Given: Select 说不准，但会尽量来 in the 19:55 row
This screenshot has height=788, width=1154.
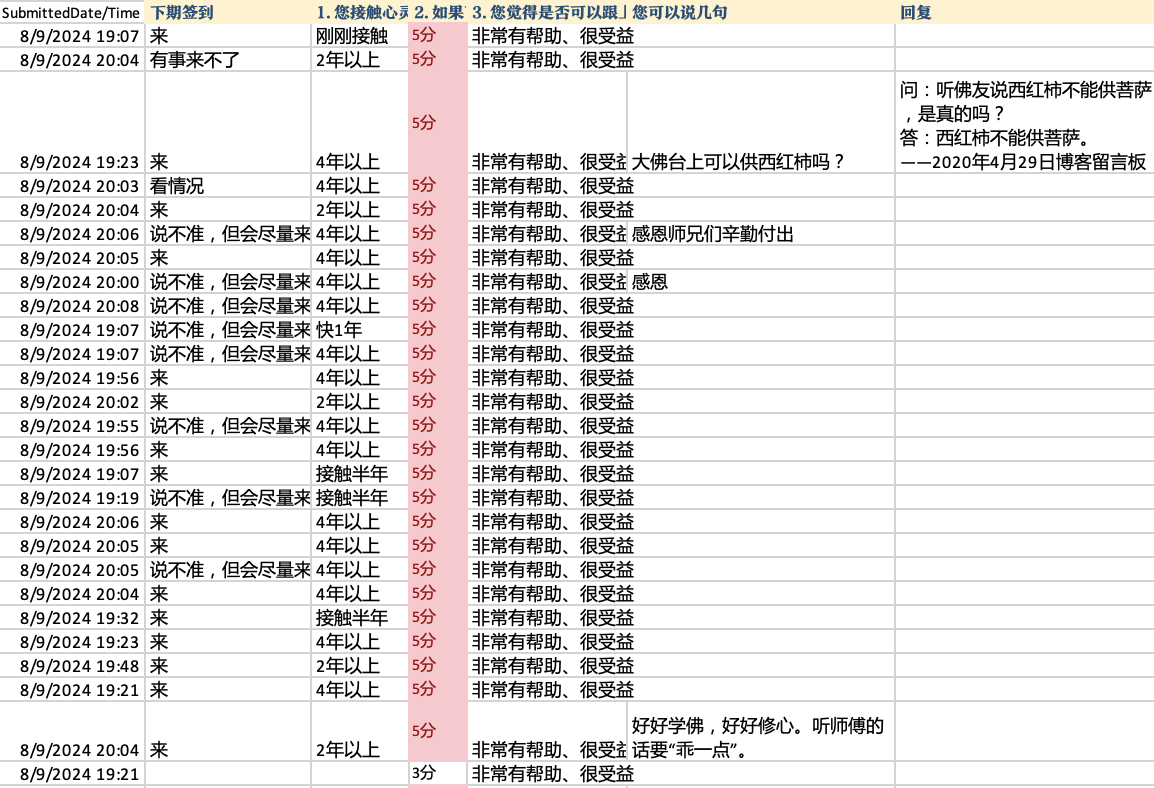Looking at the screenshot, I should [230, 426].
